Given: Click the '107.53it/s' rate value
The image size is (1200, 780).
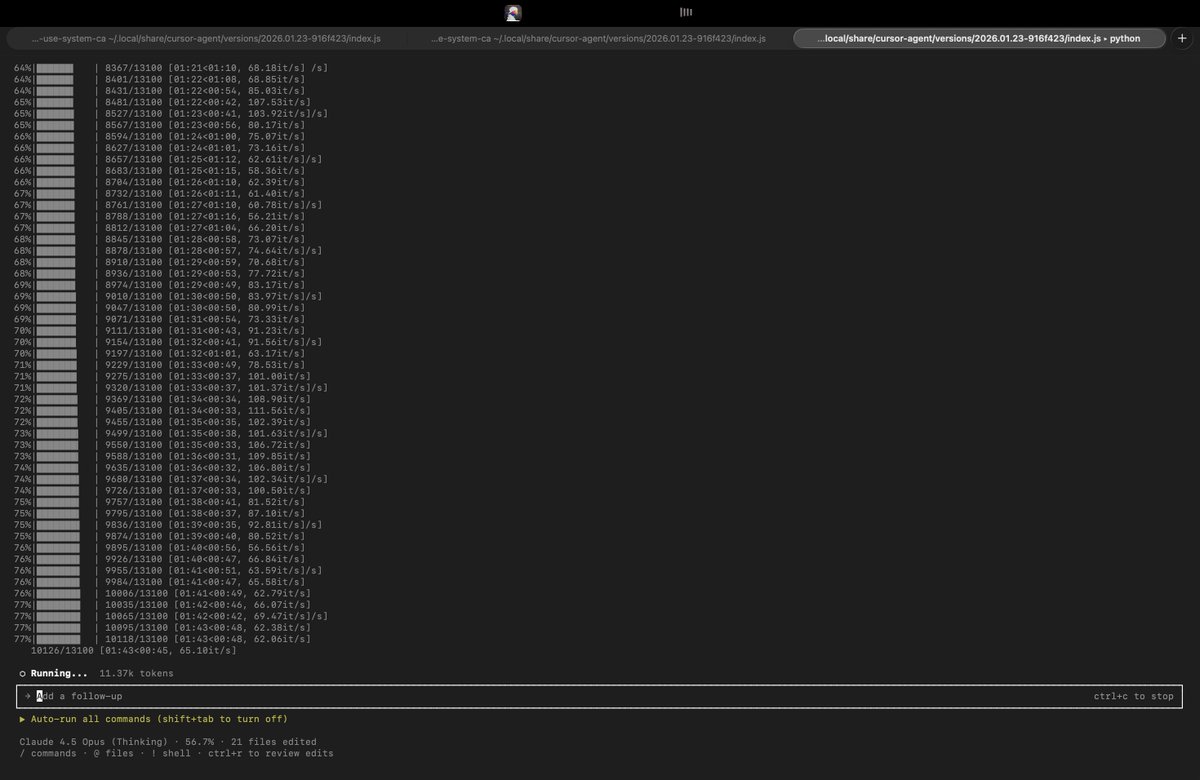Looking at the screenshot, I should [x=278, y=102].
